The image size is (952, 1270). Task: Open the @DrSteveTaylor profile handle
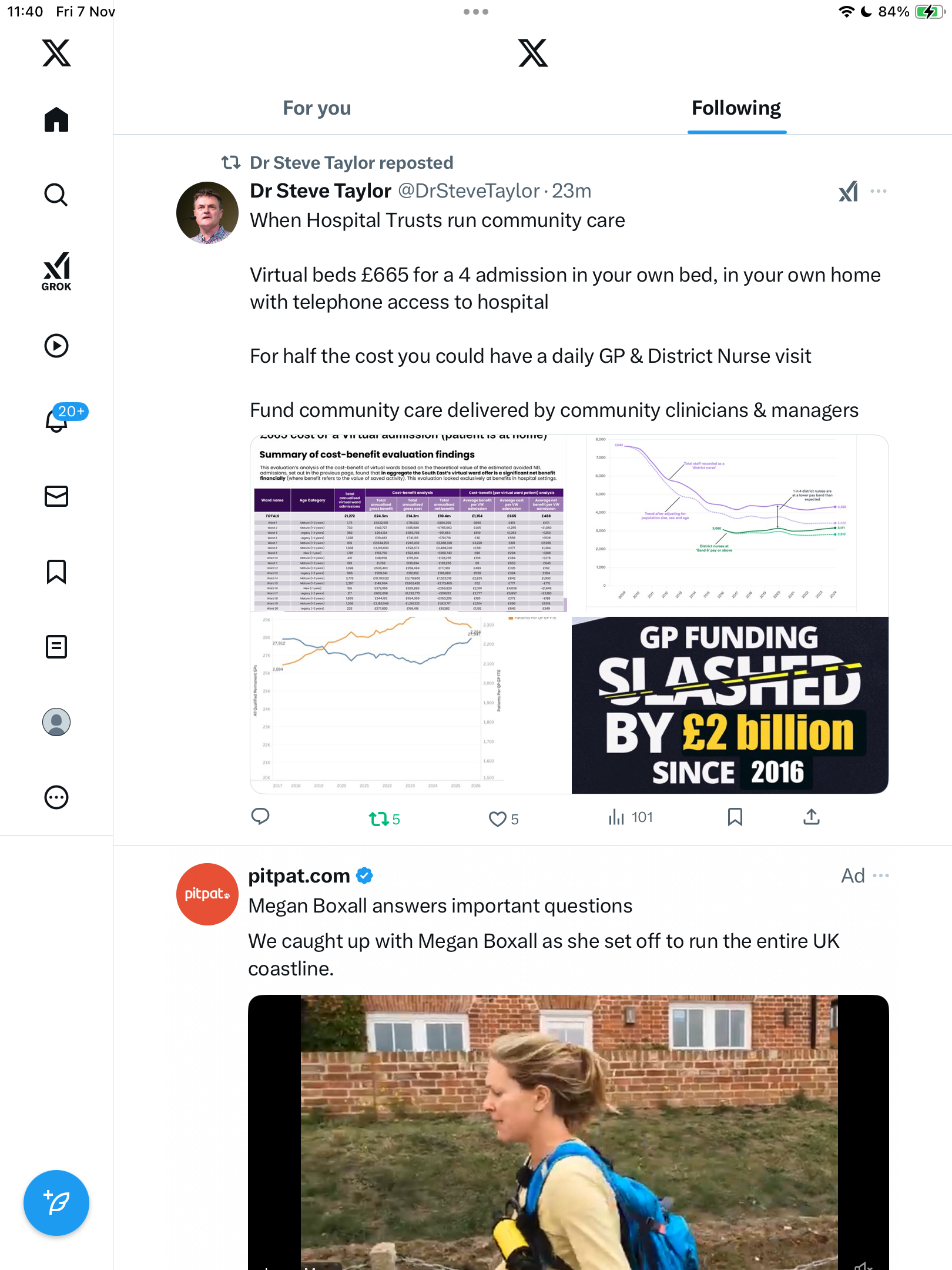468,191
